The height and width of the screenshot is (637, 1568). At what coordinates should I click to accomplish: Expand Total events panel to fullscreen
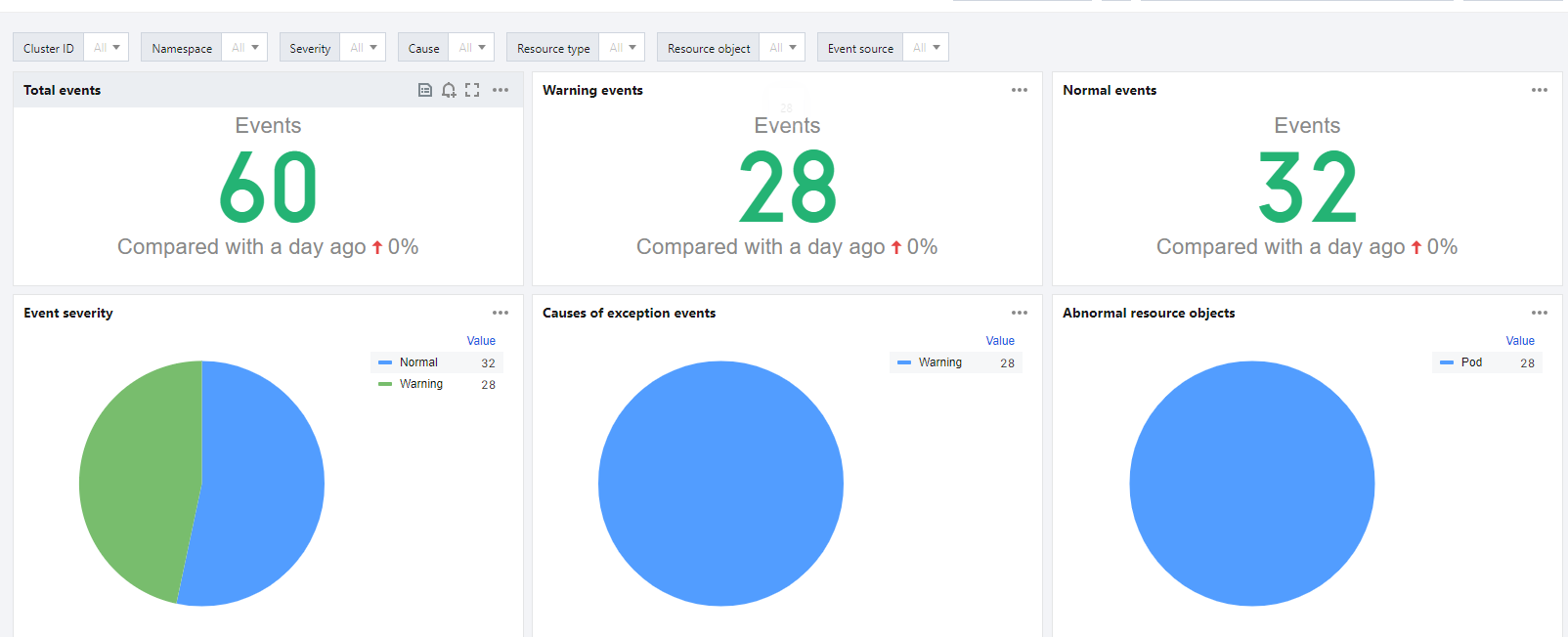click(x=472, y=90)
